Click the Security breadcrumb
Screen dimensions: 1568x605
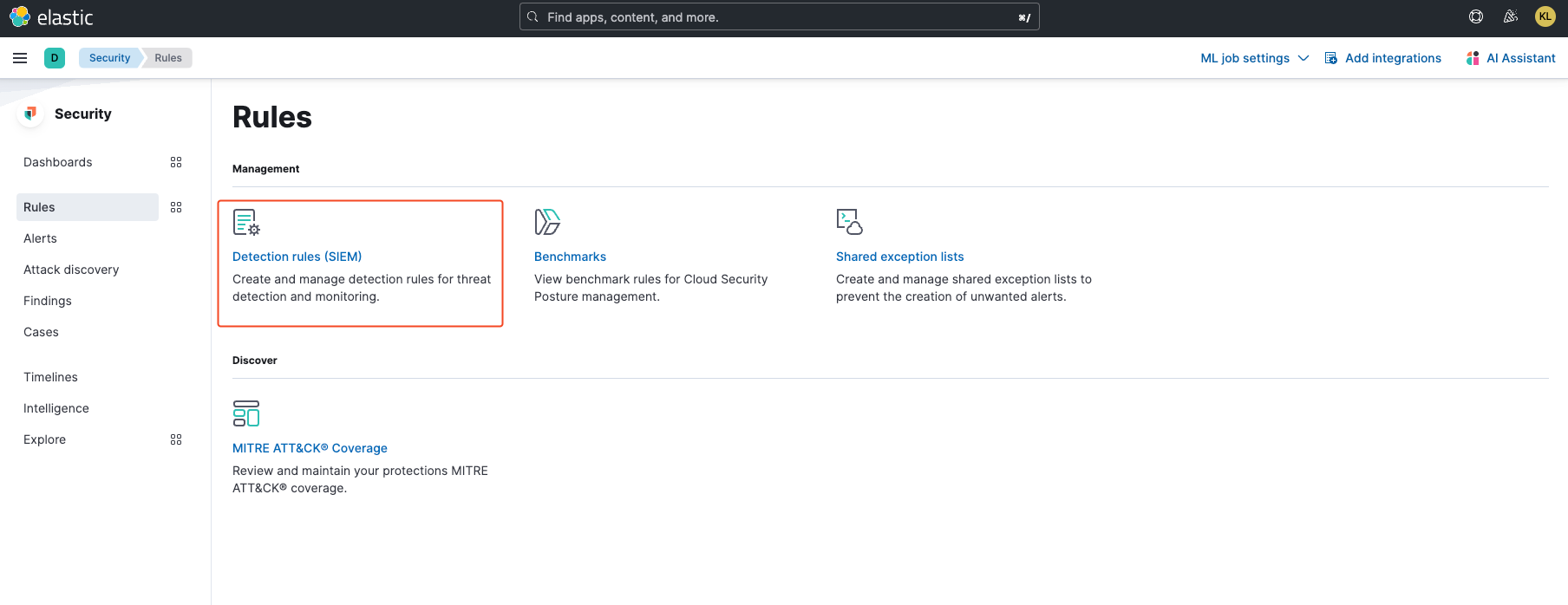[x=109, y=58]
